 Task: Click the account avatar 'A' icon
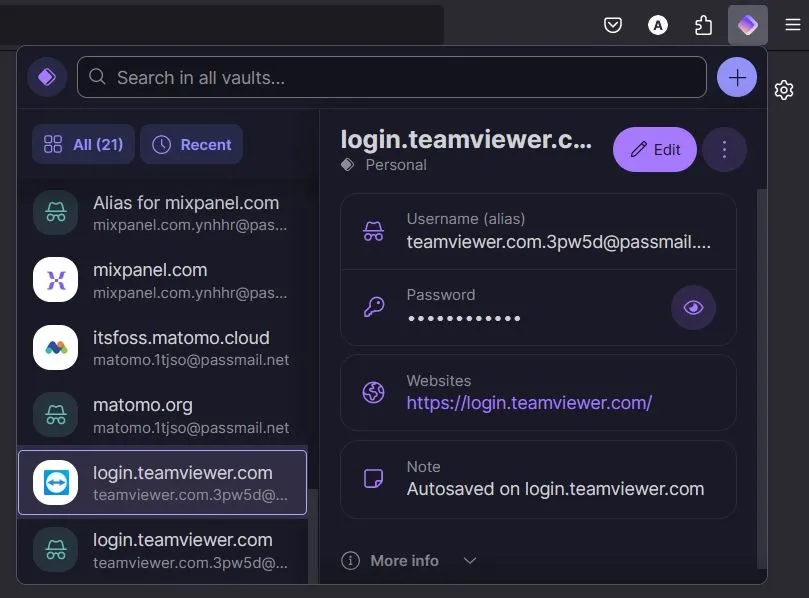(658, 25)
